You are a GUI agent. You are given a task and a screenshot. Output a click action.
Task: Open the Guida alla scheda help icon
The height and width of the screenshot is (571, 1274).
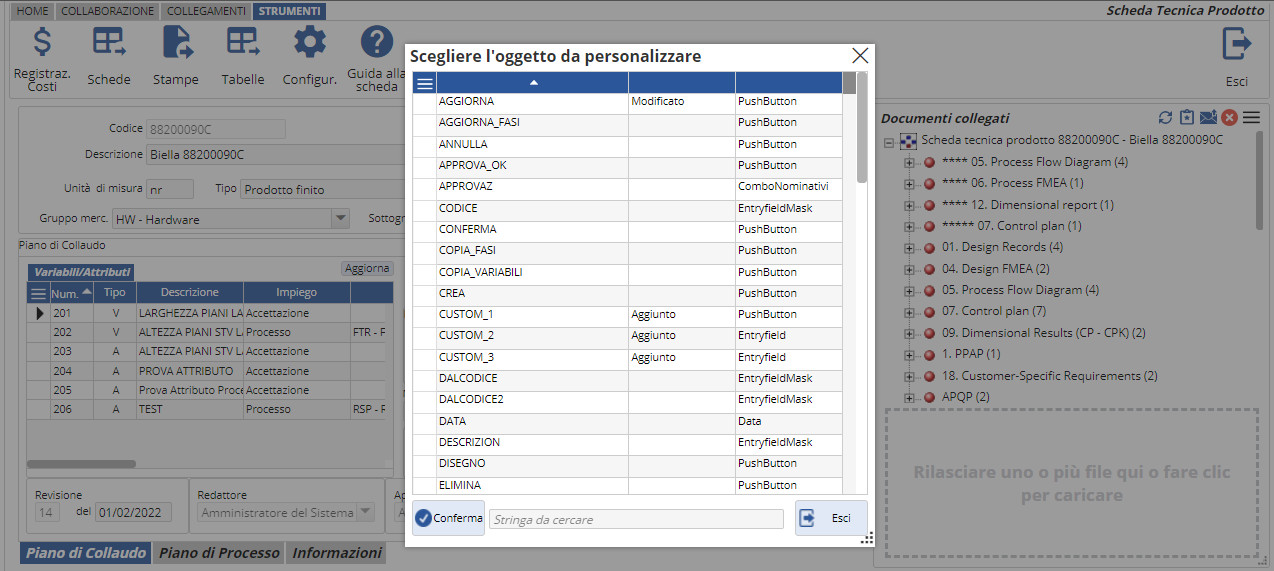(x=377, y=43)
